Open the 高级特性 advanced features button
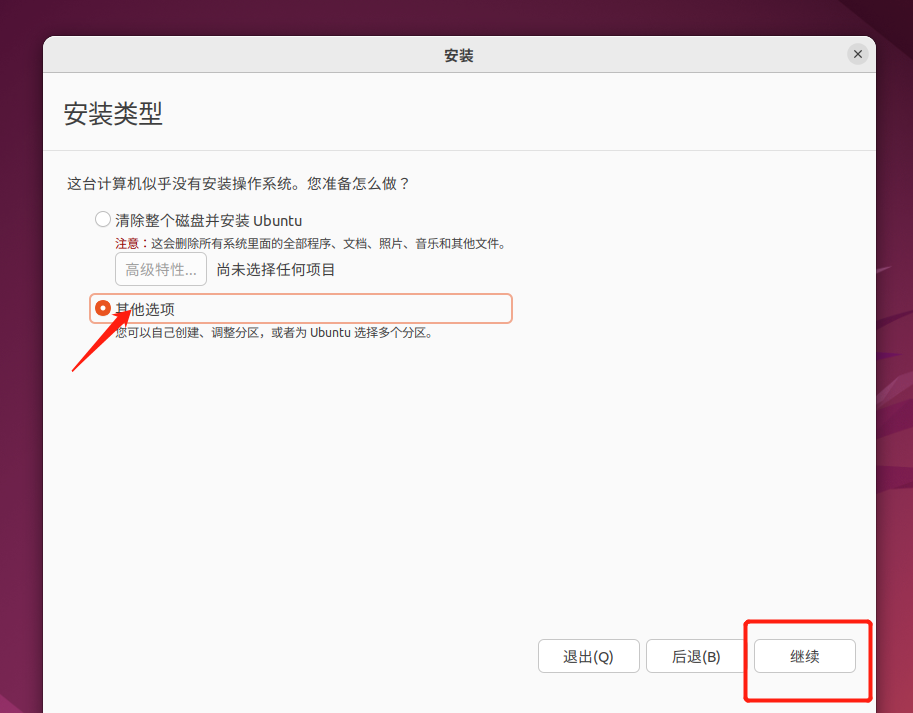Screen dimensions: 913x713 point(161,269)
